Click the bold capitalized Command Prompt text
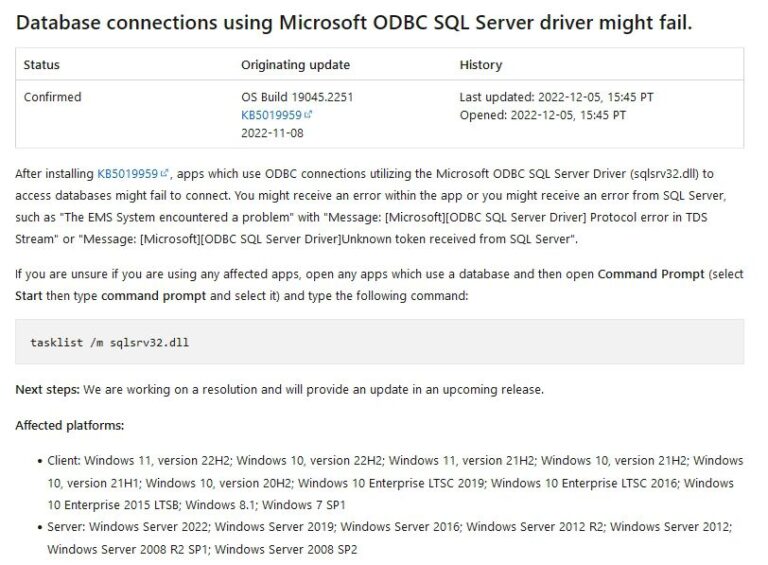Screen dimensions: 768x565 tap(651, 274)
